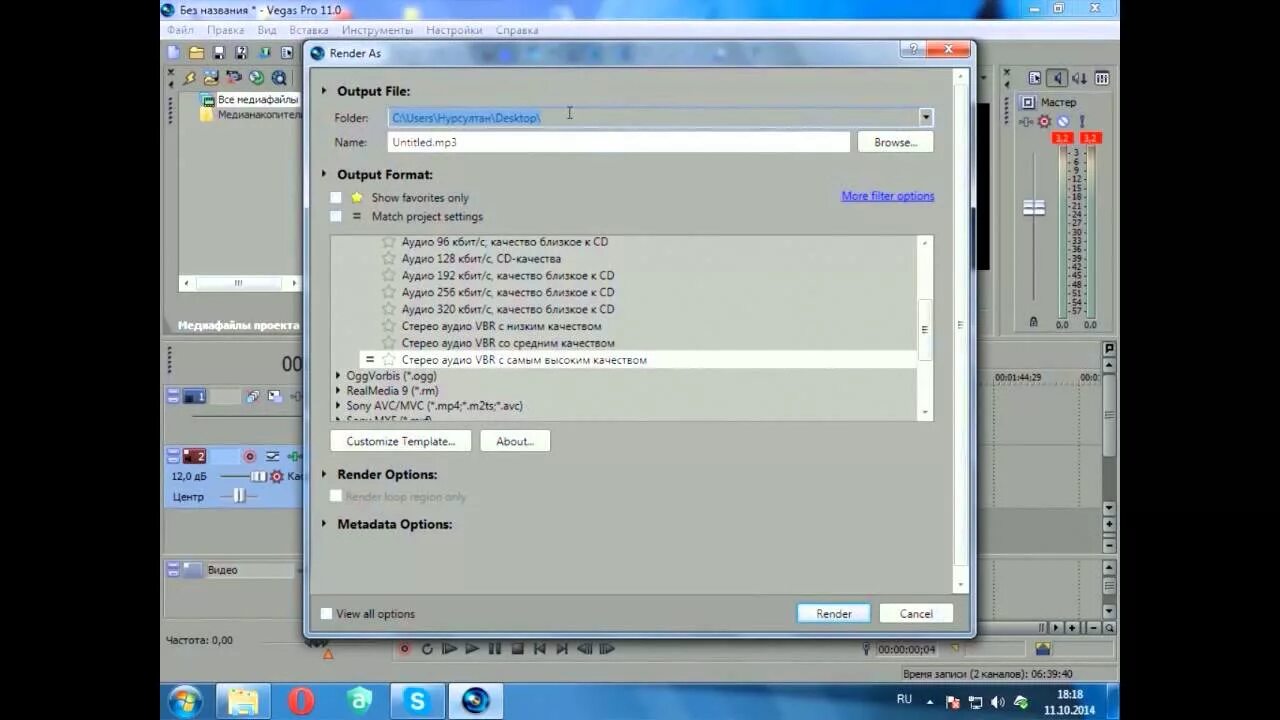
Task: Click the About... button
Action: [x=515, y=441]
